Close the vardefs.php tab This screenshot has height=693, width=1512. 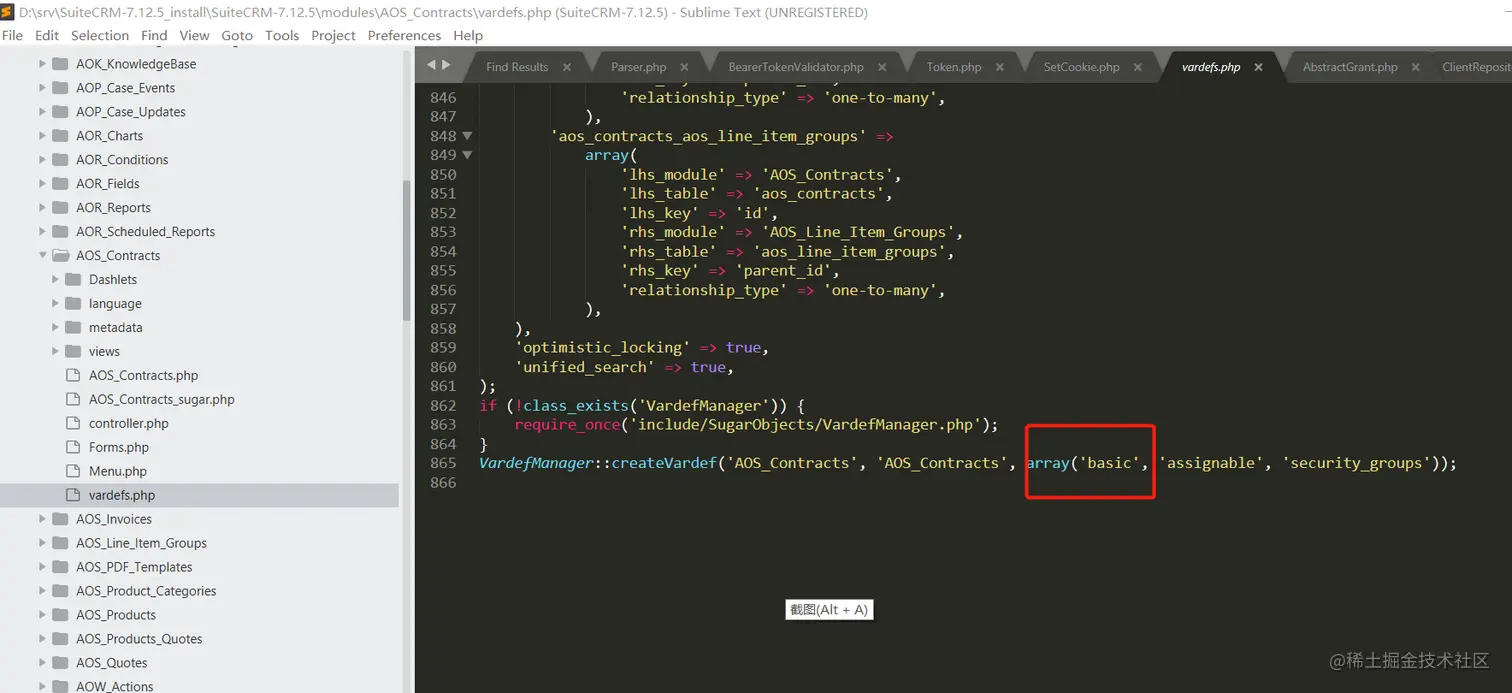click(1258, 67)
